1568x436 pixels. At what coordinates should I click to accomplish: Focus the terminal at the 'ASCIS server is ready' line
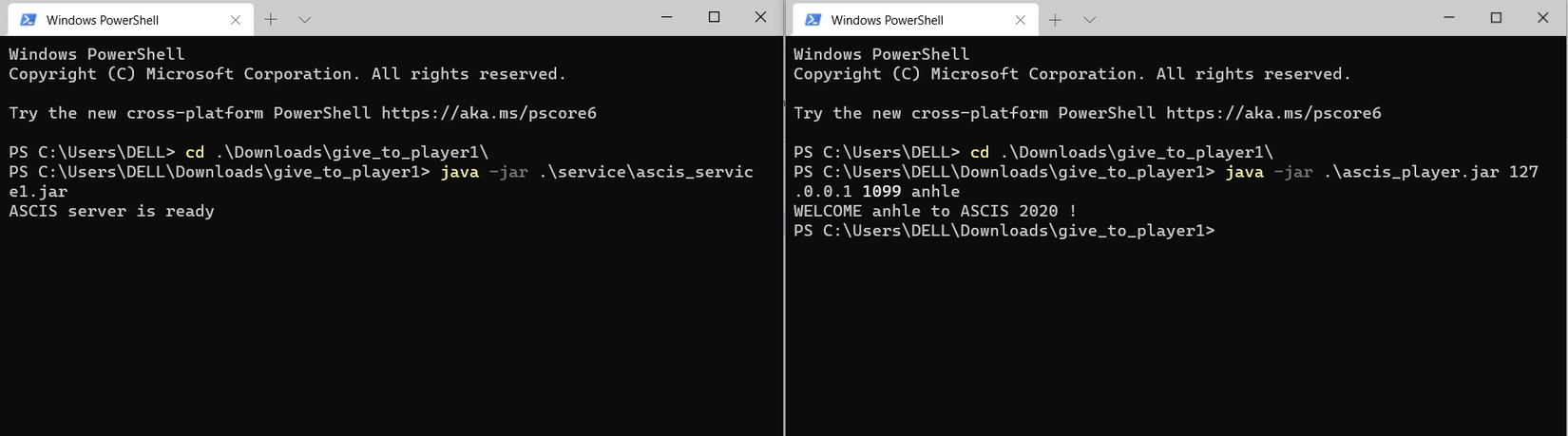(x=111, y=211)
